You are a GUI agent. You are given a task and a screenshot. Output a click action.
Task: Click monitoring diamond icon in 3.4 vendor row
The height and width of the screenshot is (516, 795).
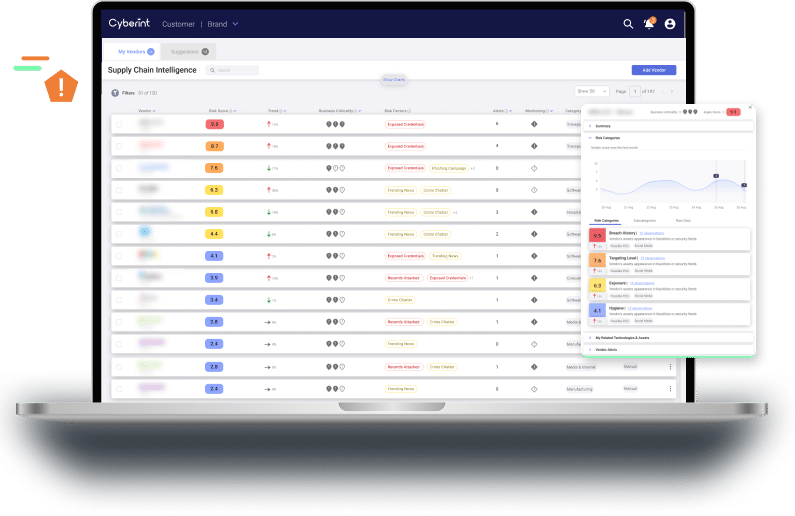[x=534, y=300]
